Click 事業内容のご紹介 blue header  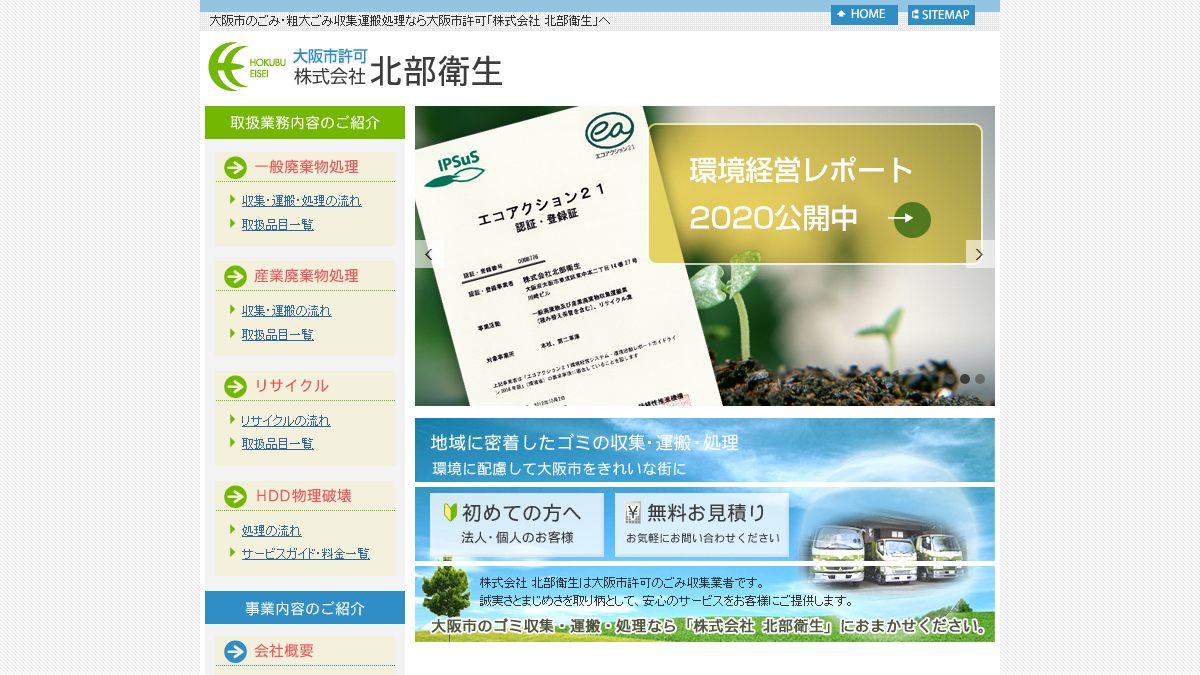pyautogui.click(x=305, y=608)
